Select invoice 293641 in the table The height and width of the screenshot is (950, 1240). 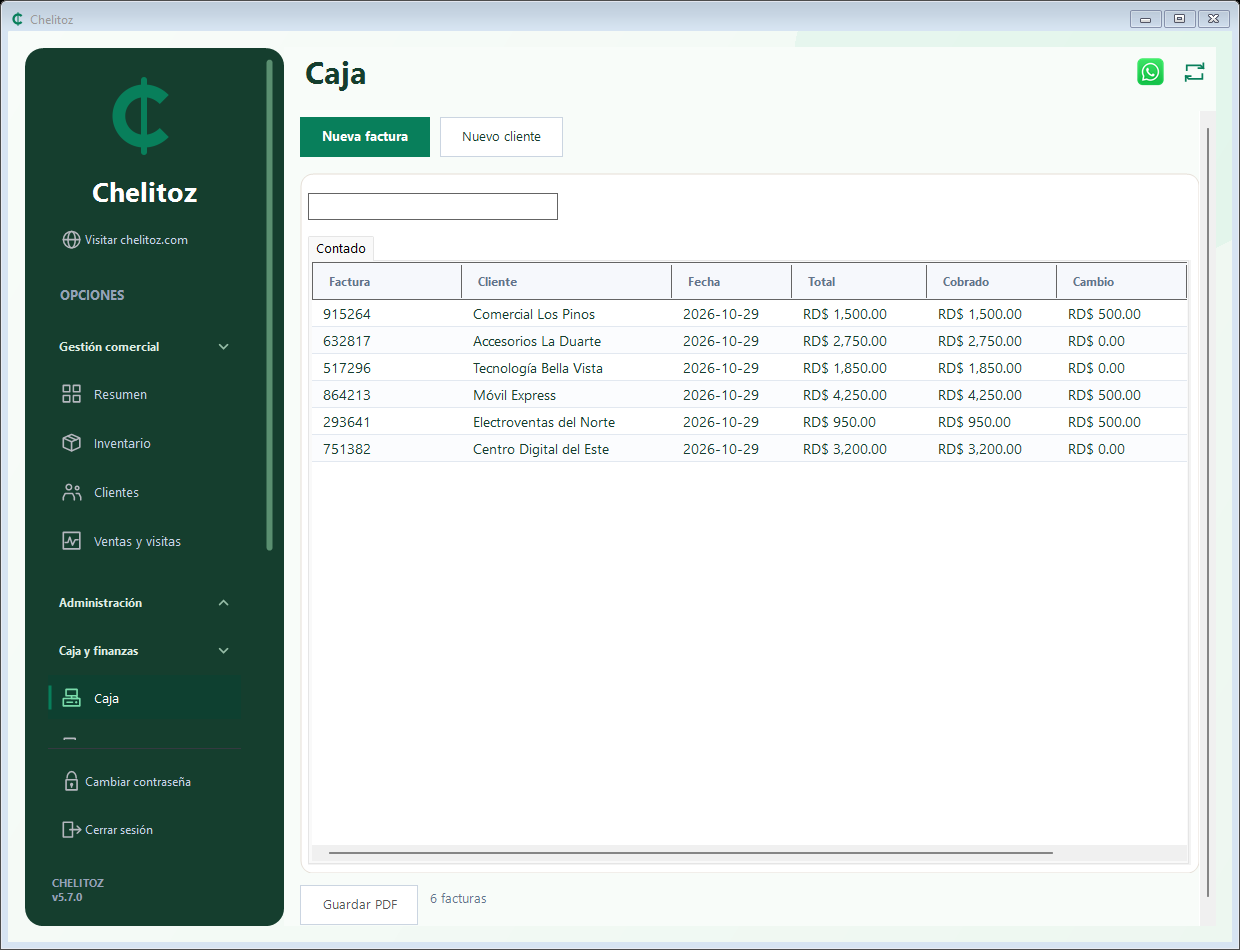[x=750, y=422]
